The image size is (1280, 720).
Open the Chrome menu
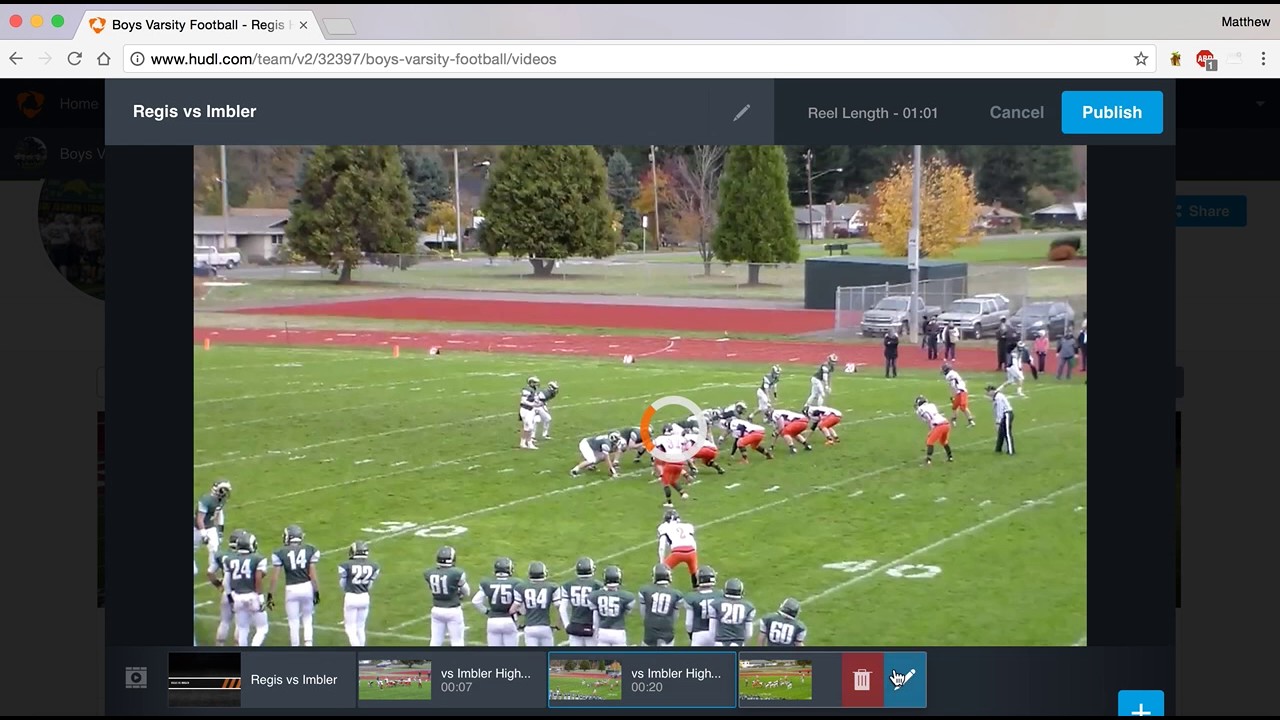tap(1264, 59)
